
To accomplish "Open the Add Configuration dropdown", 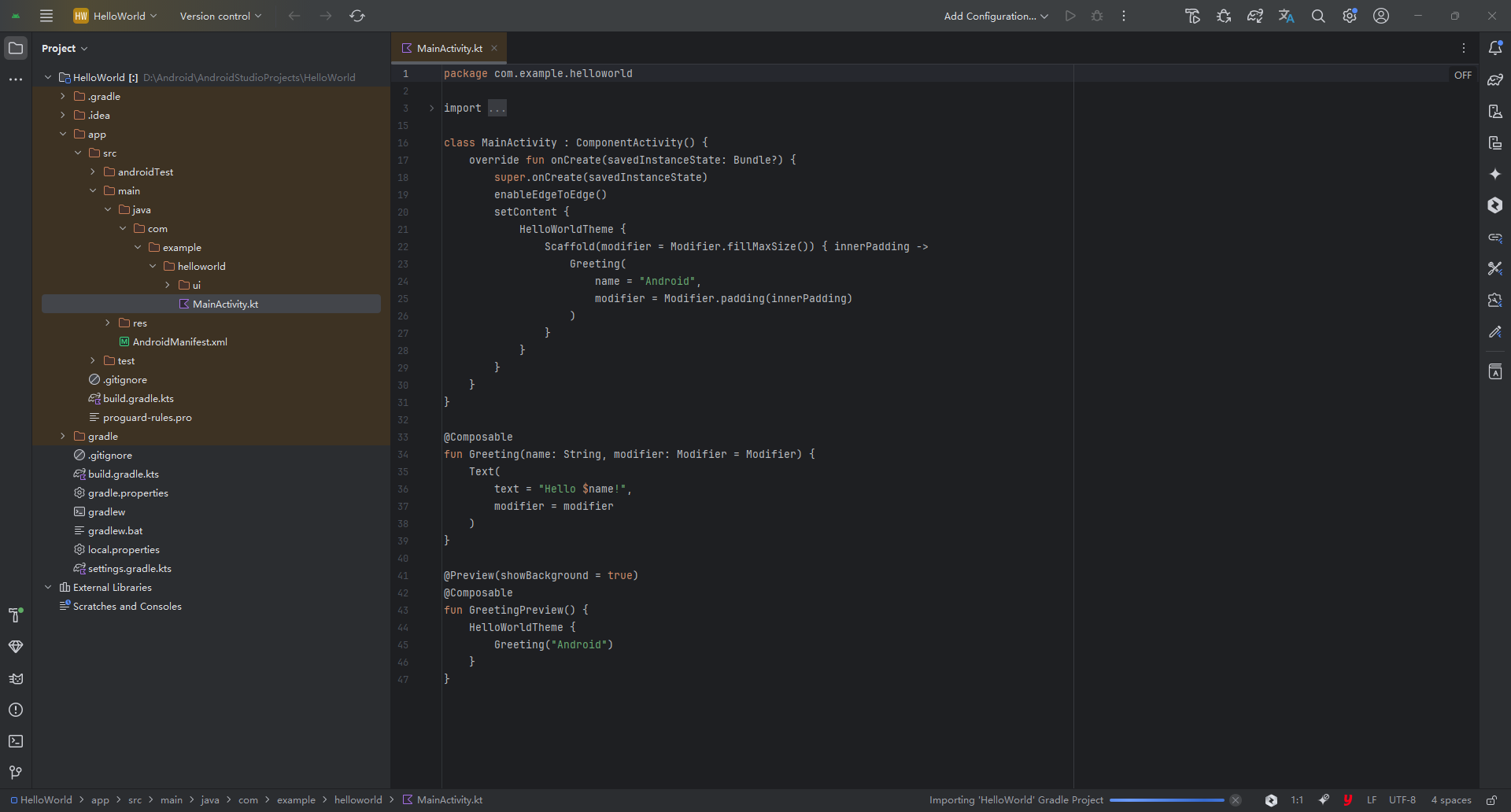I will tap(996, 16).
